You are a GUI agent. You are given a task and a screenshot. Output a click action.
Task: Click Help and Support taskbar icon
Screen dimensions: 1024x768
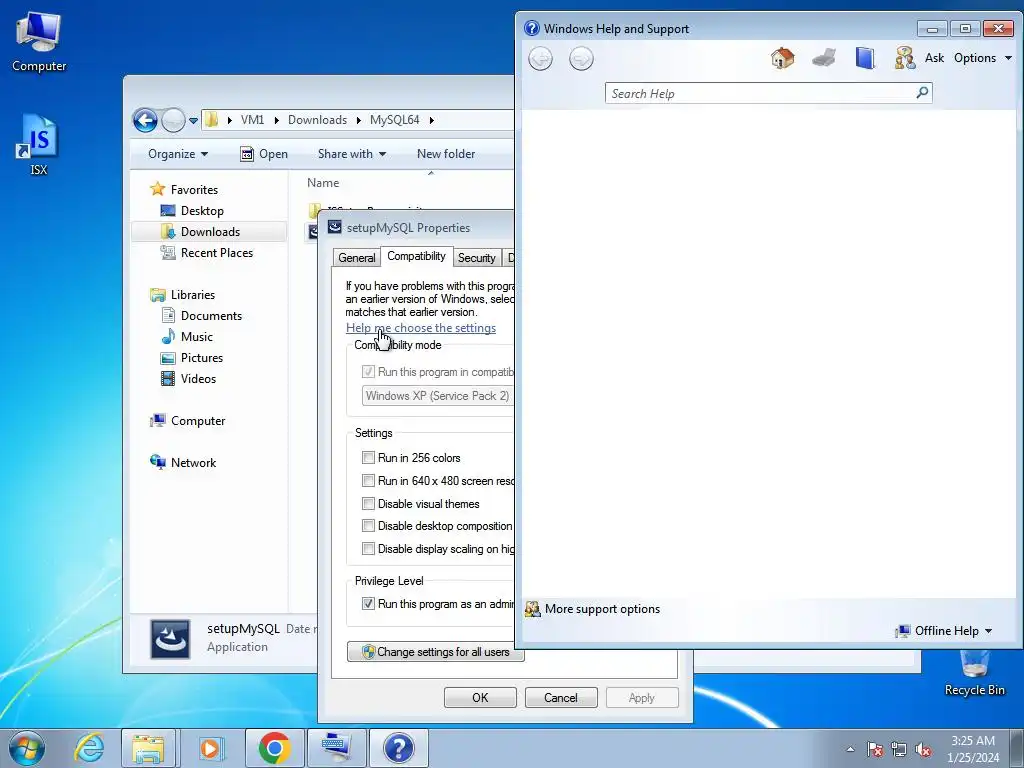click(398, 748)
